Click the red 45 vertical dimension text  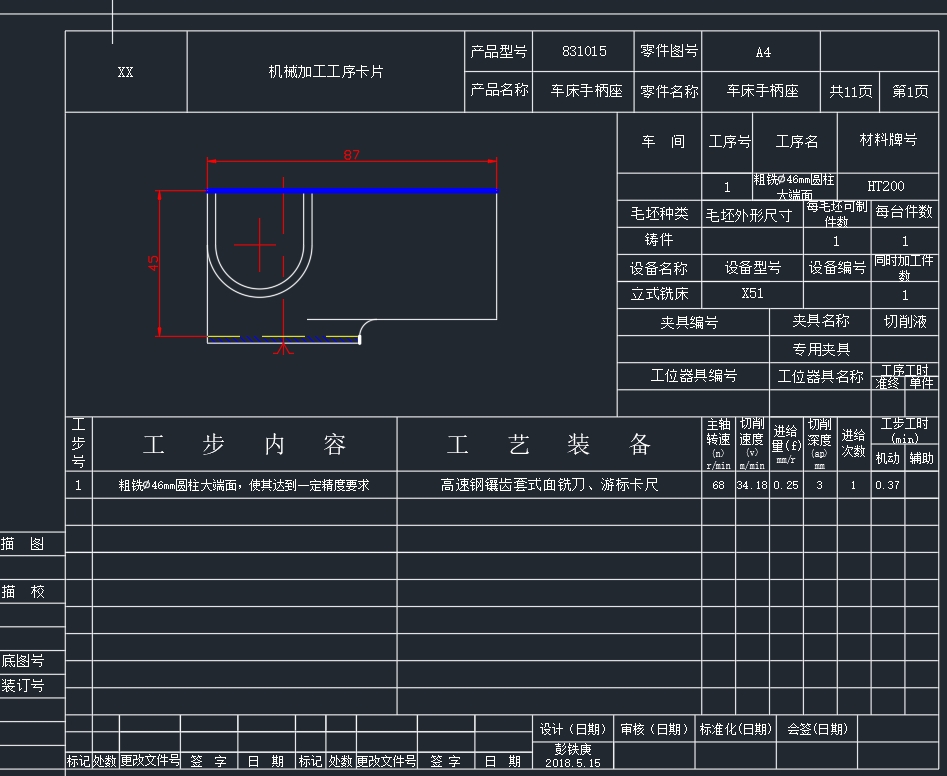click(x=153, y=263)
